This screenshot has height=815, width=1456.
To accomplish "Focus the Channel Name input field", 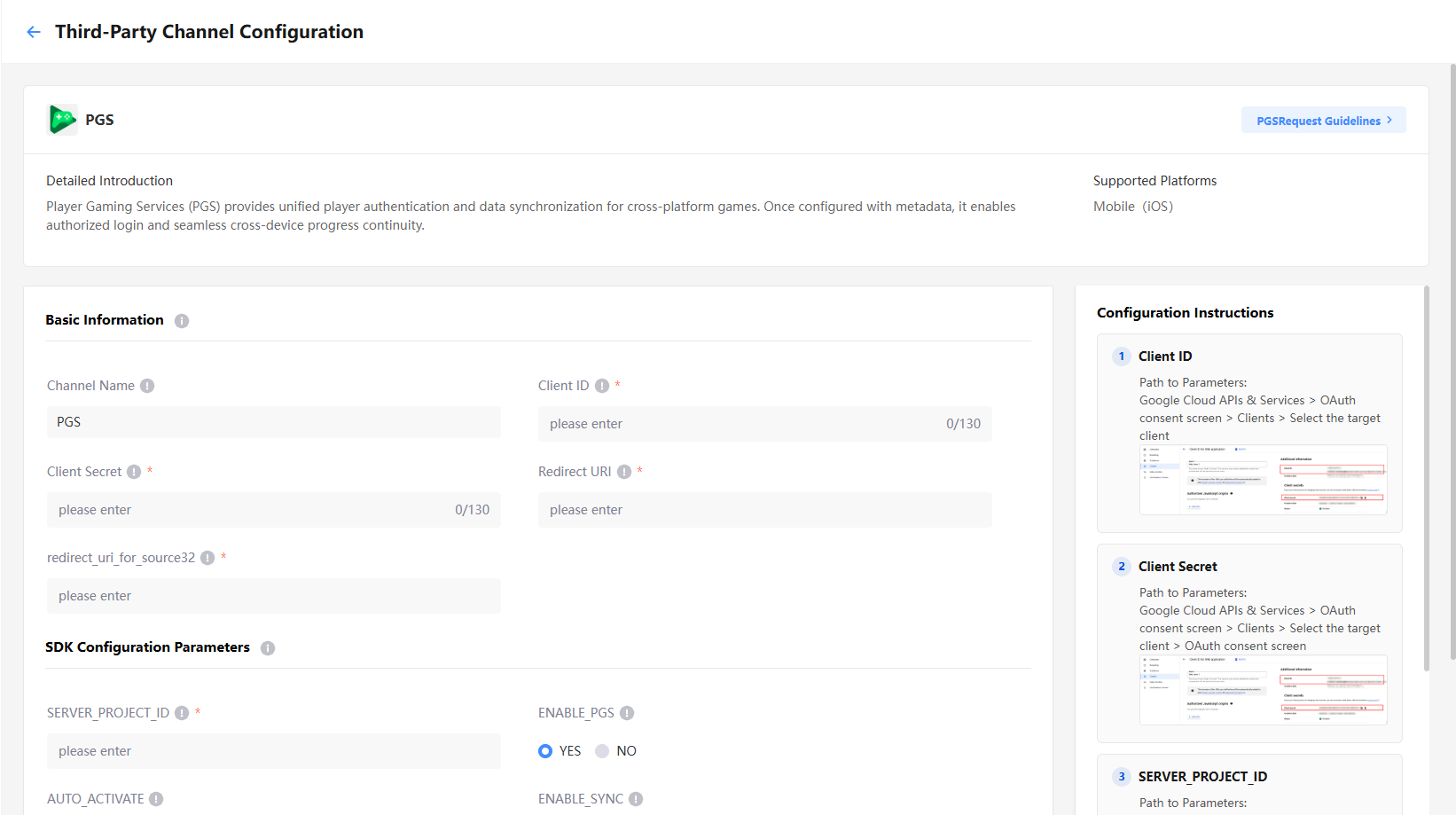I will pyautogui.click(x=274, y=422).
